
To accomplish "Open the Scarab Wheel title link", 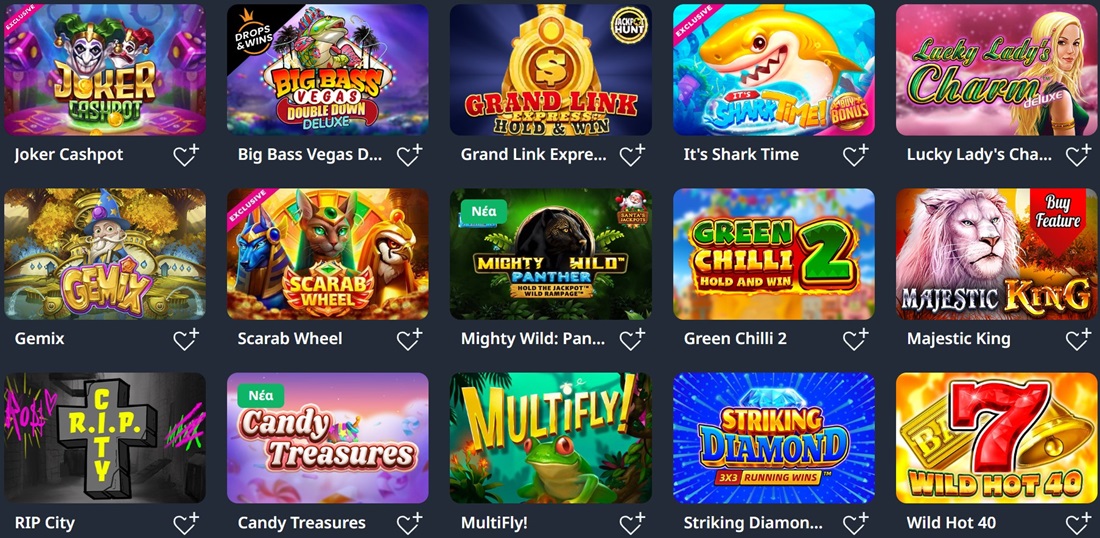I will [x=290, y=339].
